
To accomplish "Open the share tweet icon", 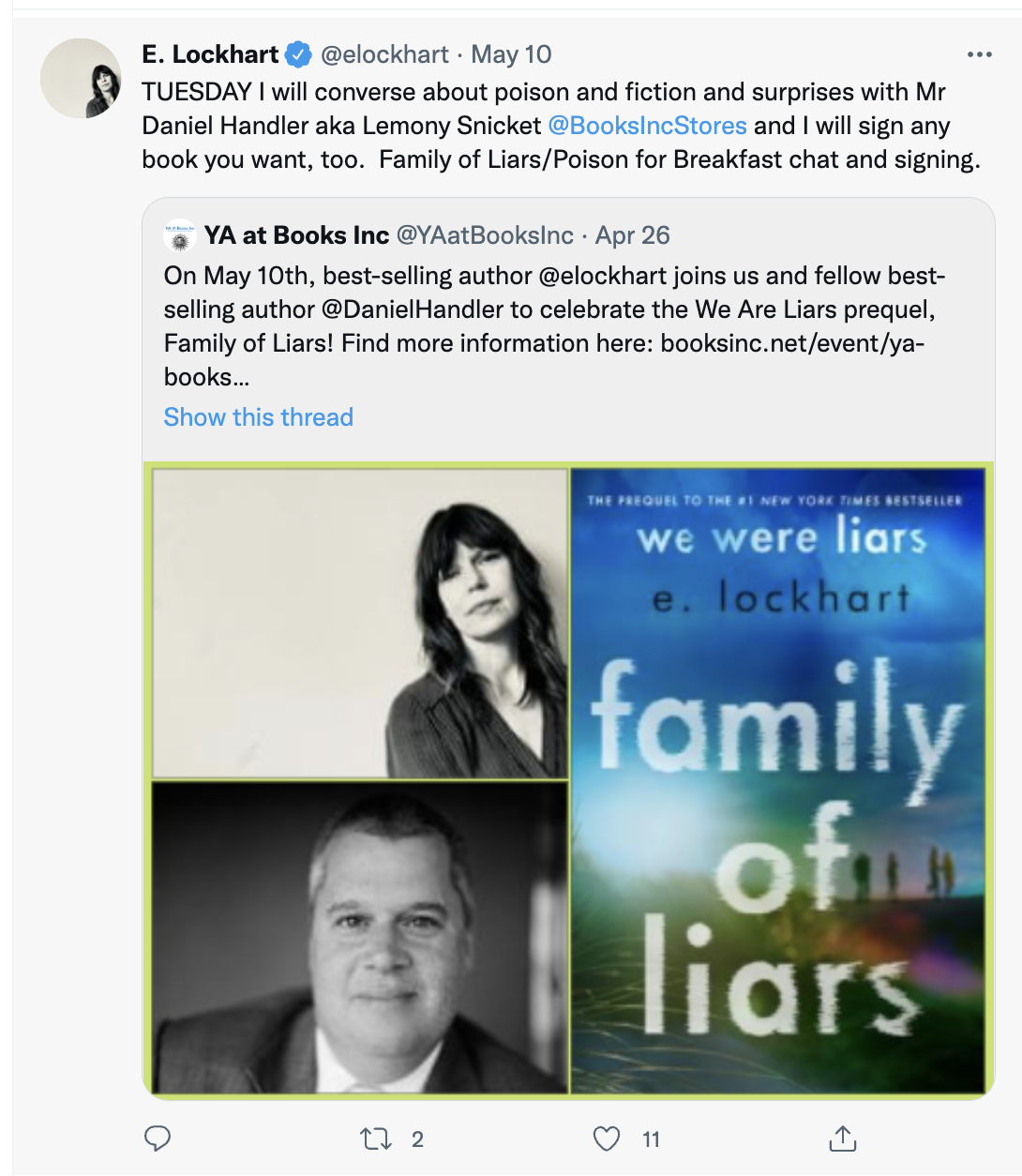I will (843, 1138).
